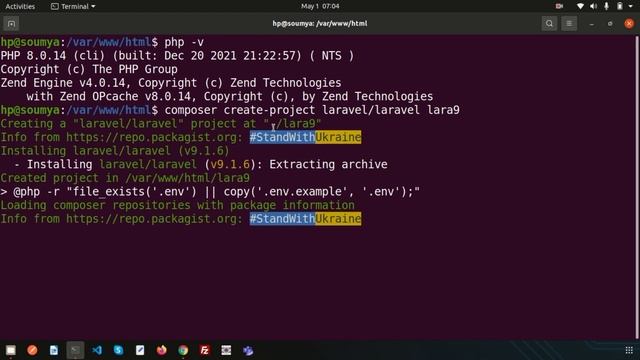Click 'Copyright (c) The PHP Group' line
The image size is (640, 360).
click(89, 69)
